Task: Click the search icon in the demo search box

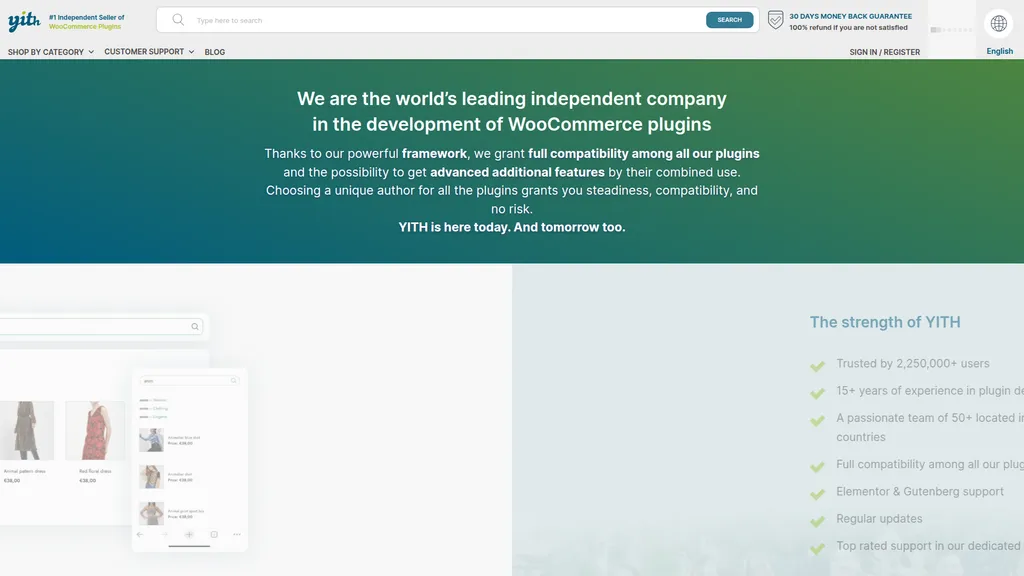Action: coord(195,327)
